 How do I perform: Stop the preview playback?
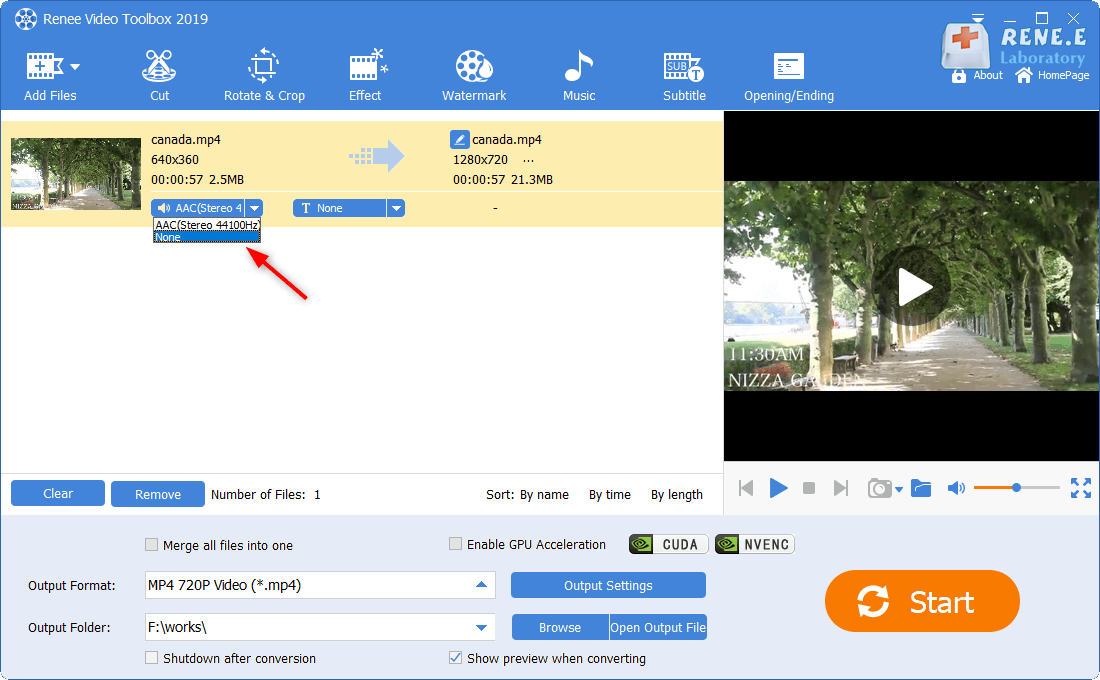[809, 488]
